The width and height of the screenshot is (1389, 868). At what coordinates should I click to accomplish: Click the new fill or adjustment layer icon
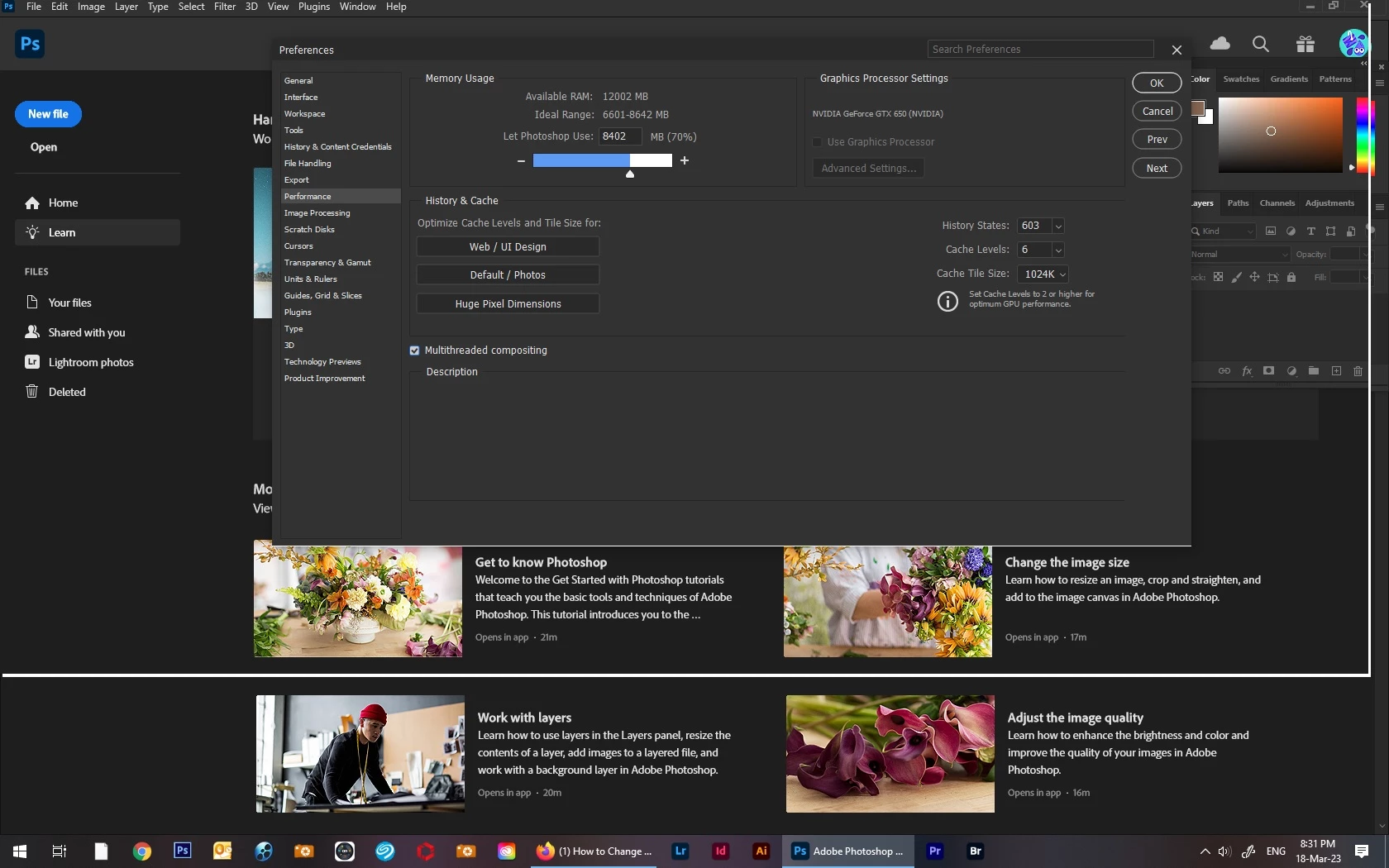(1291, 371)
